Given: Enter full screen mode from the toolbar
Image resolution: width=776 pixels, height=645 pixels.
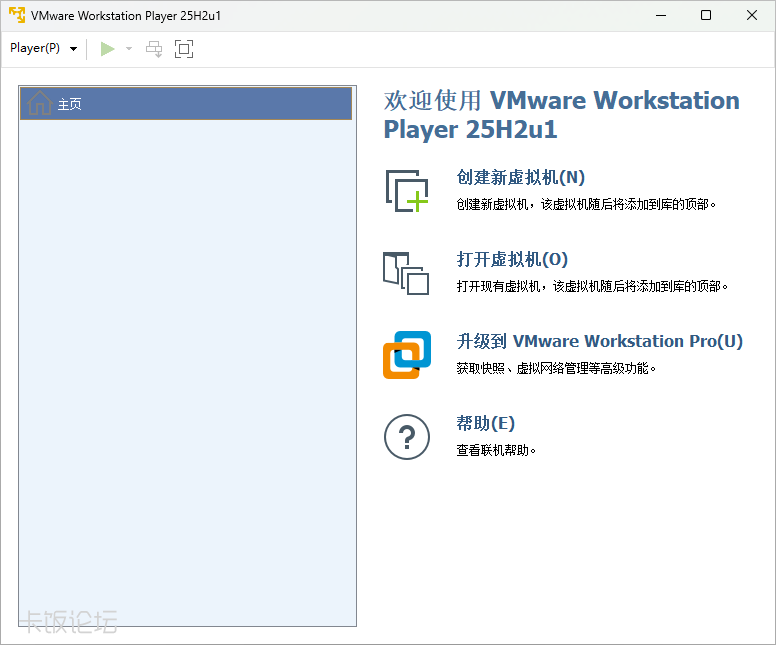Looking at the screenshot, I should [184, 48].
